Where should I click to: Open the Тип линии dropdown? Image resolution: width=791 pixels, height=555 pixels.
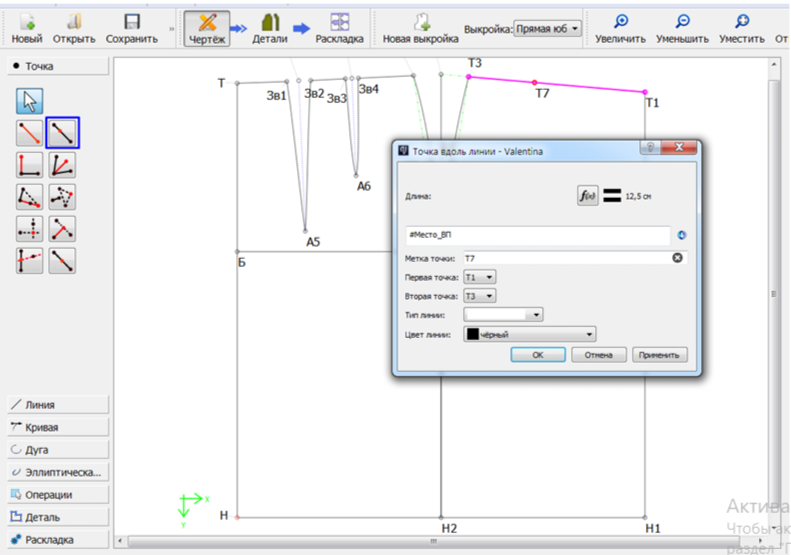click(x=503, y=315)
